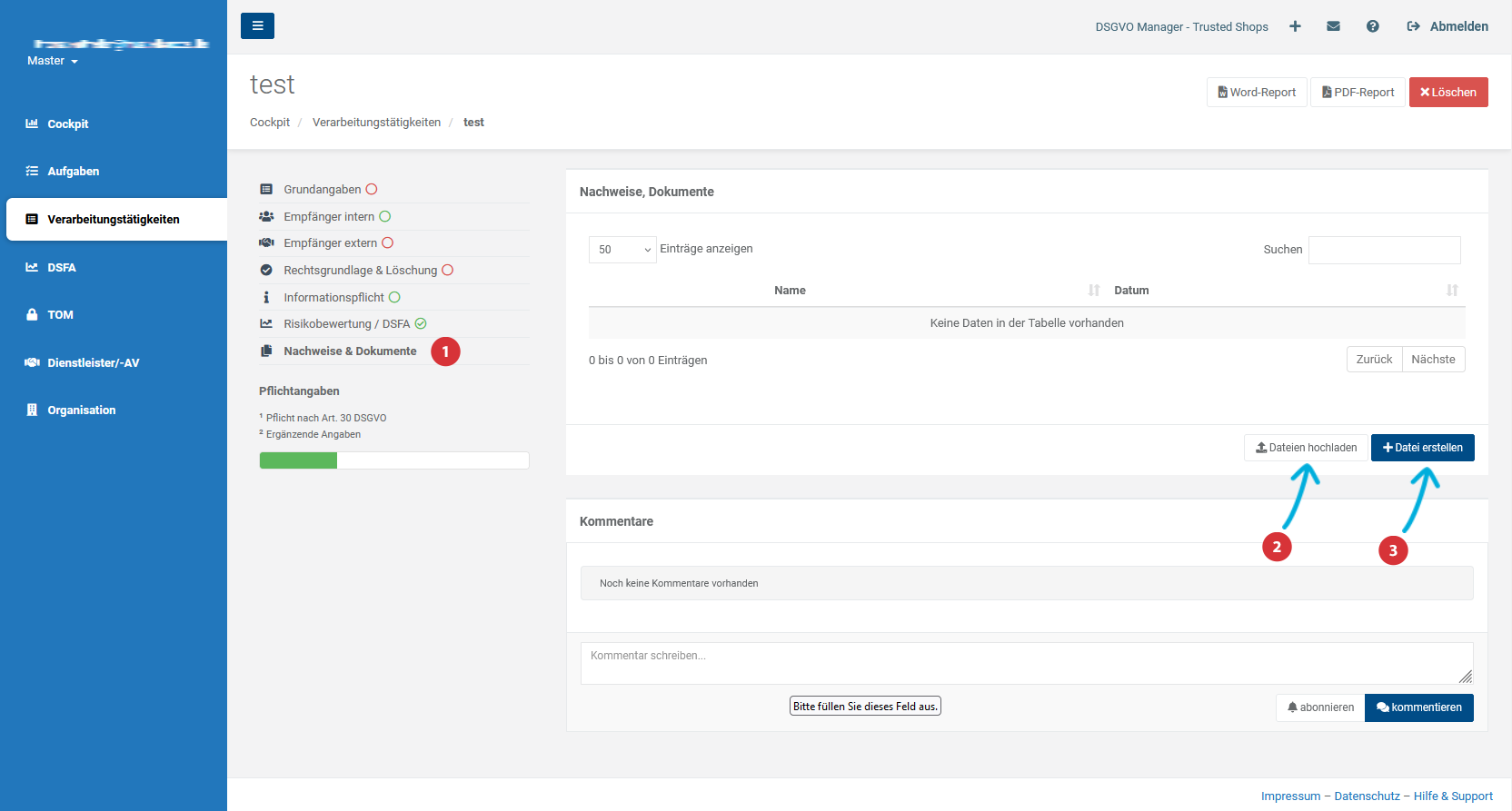
Task: Generate the PDF-Report
Action: click(x=1358, y=93)
